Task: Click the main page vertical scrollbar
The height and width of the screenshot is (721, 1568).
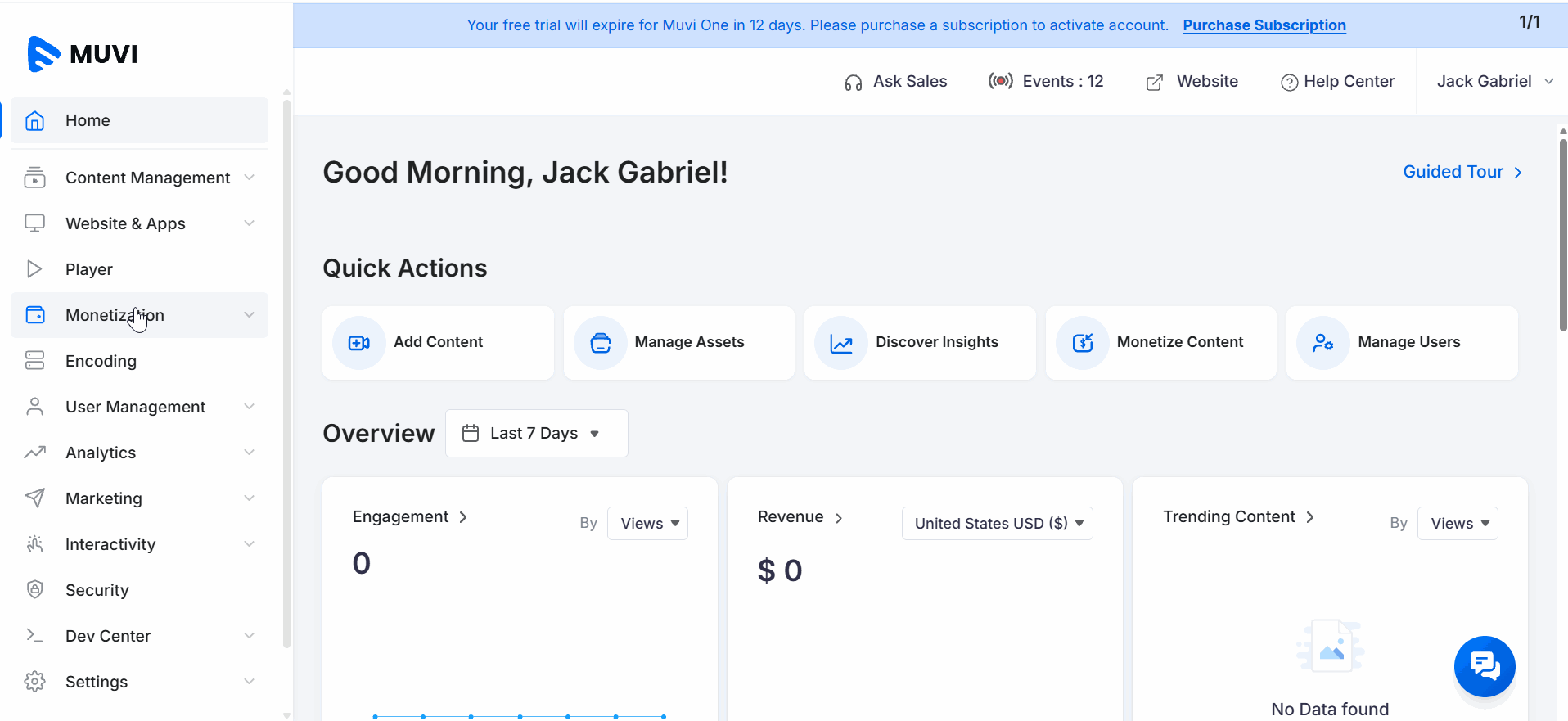Action: tap(1562, 237)
